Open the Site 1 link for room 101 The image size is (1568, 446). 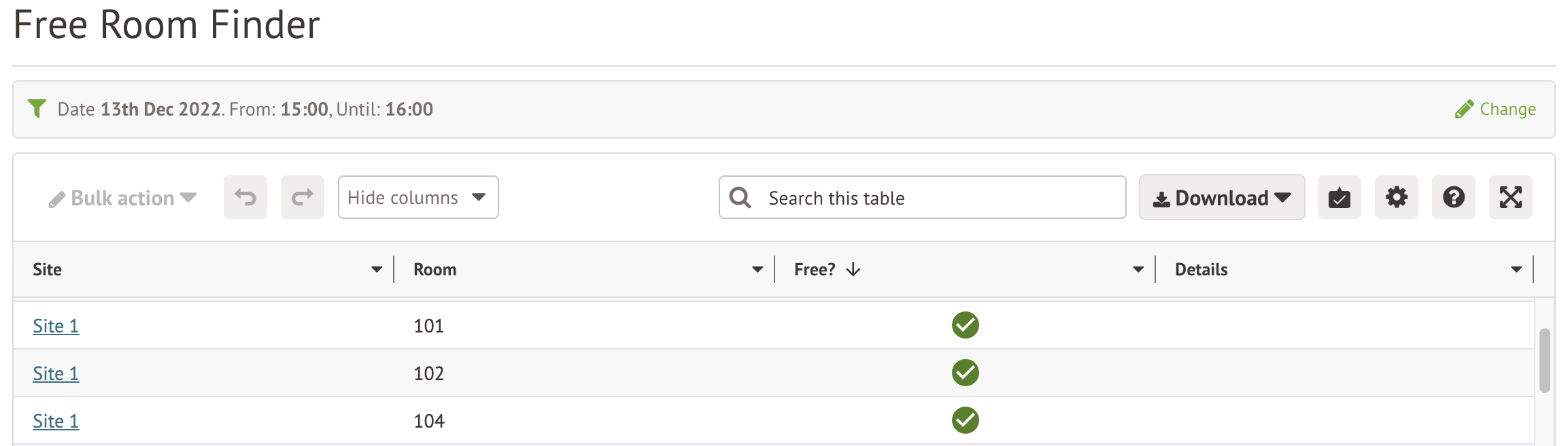tap(56, 326)
